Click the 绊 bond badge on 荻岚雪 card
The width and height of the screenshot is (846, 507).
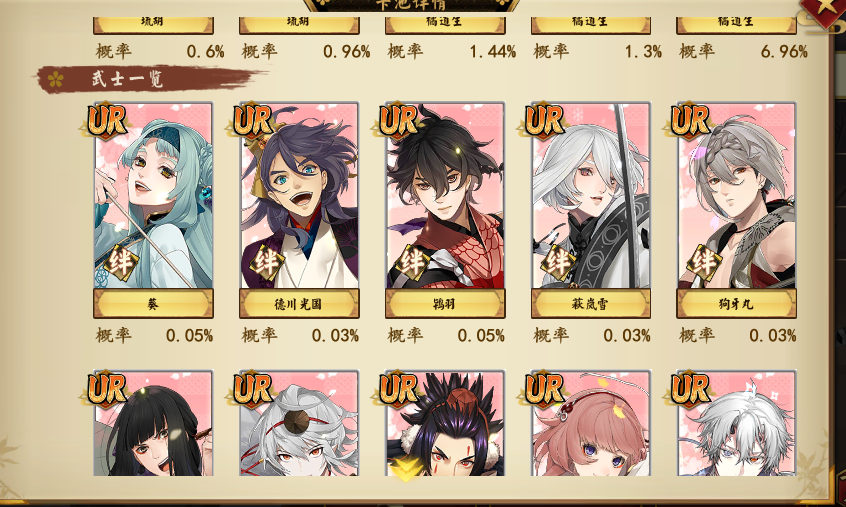point(558,263)
